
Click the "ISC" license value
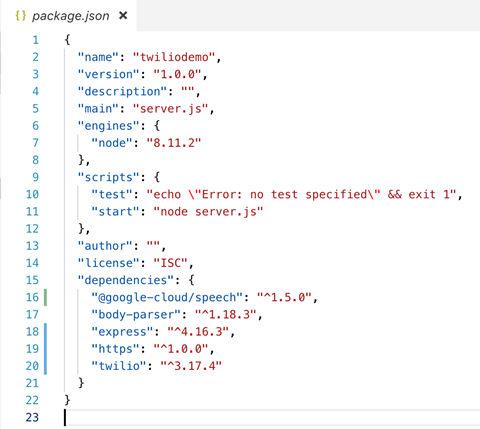click(171, 263)
